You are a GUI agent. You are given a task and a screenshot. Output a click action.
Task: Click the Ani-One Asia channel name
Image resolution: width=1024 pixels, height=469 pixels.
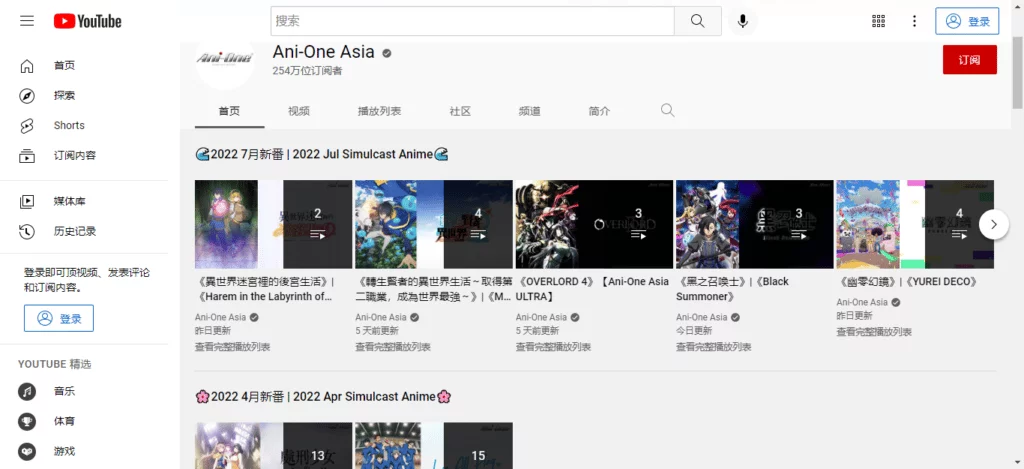click(323, 52)
